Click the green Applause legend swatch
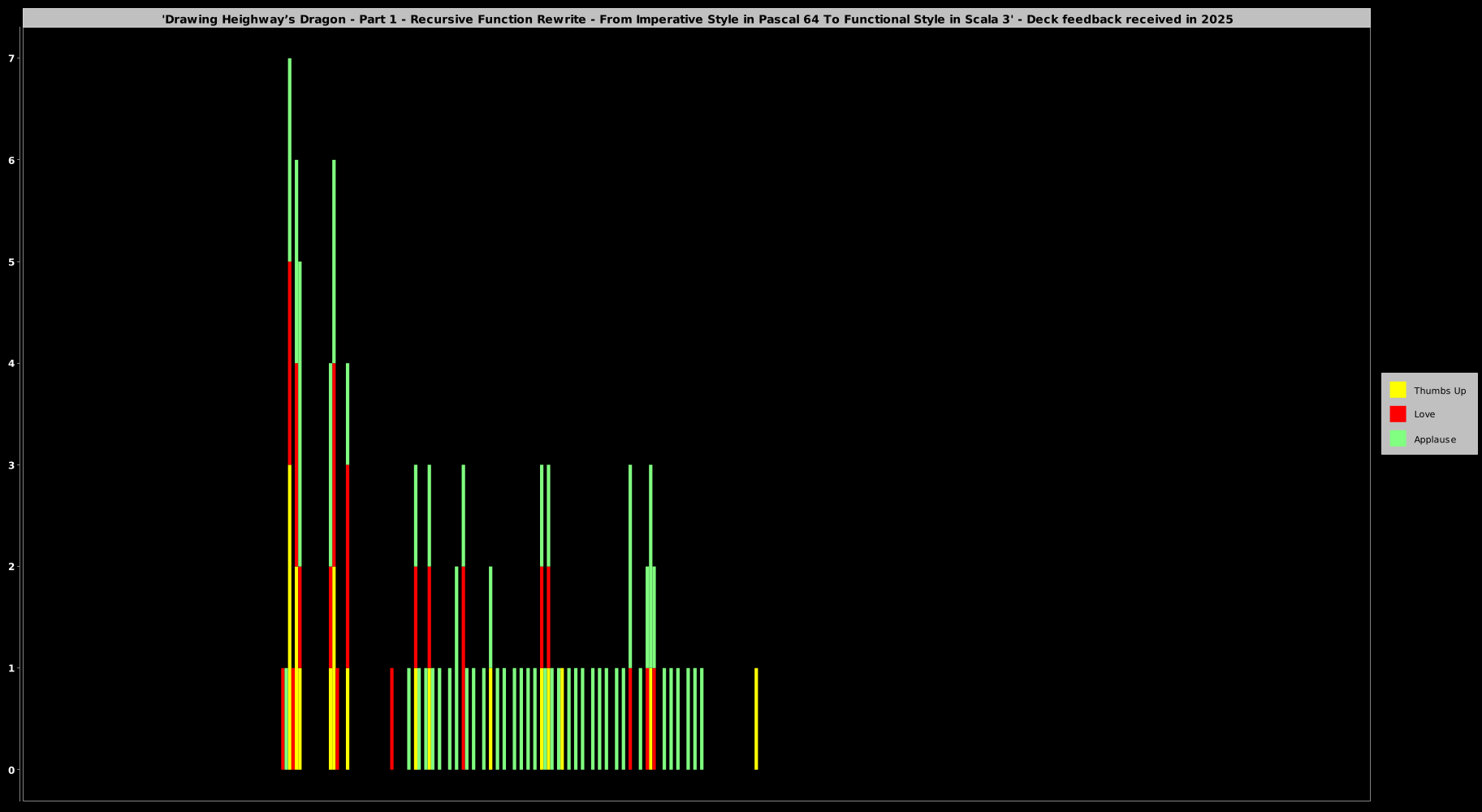Image resolution: width=1482 pixels, height=812 pixels. (1398, 438)
